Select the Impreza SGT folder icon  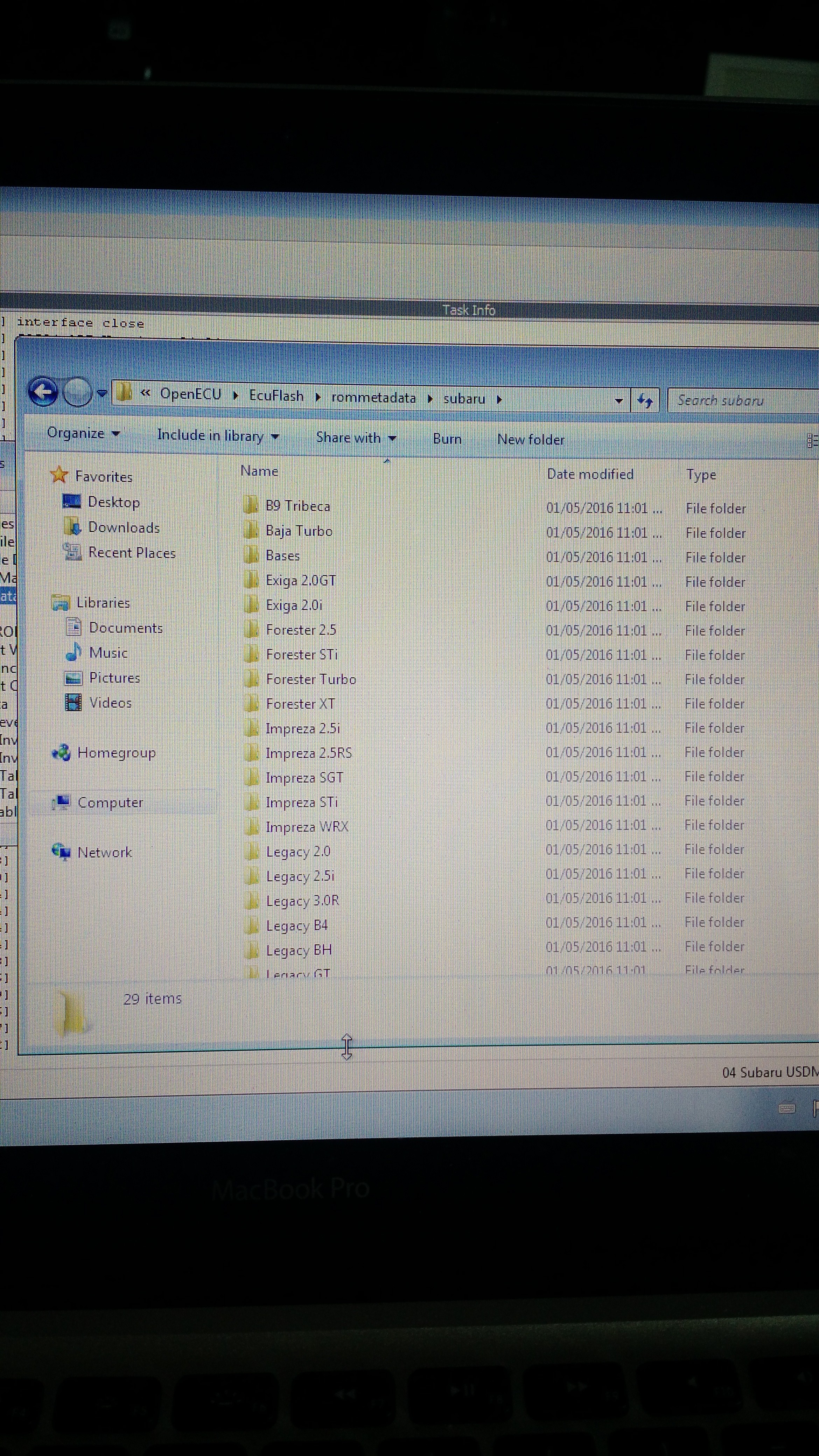tap(252, 777)
